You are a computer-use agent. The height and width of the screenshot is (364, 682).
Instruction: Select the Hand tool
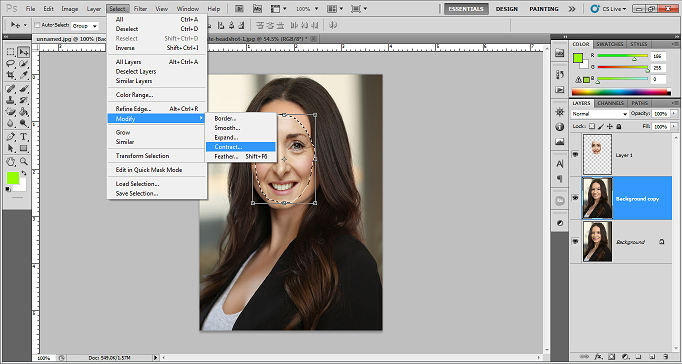click(x=10, y=162)
